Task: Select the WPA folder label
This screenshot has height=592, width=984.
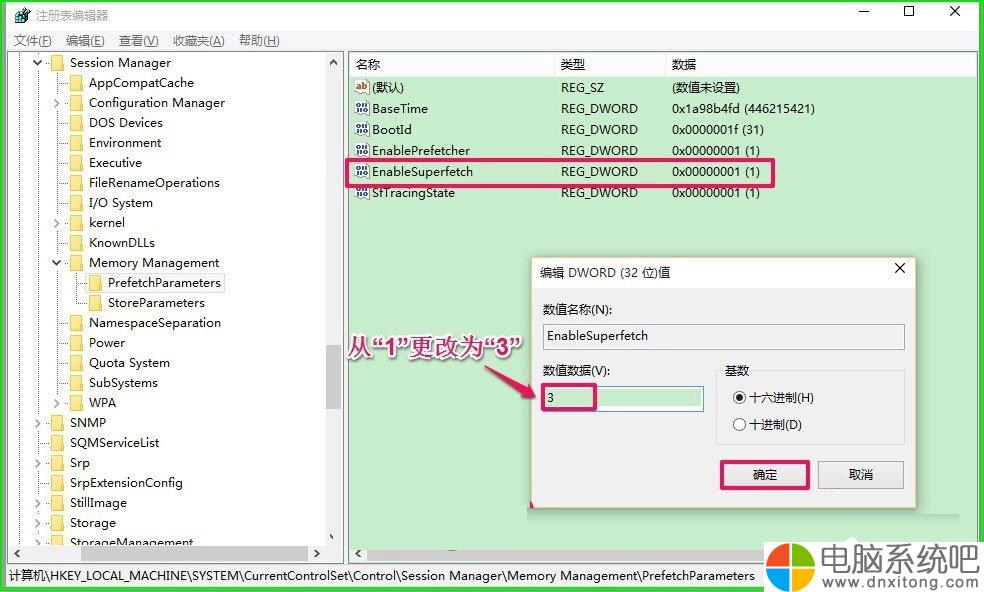Action: pos(102,403)
